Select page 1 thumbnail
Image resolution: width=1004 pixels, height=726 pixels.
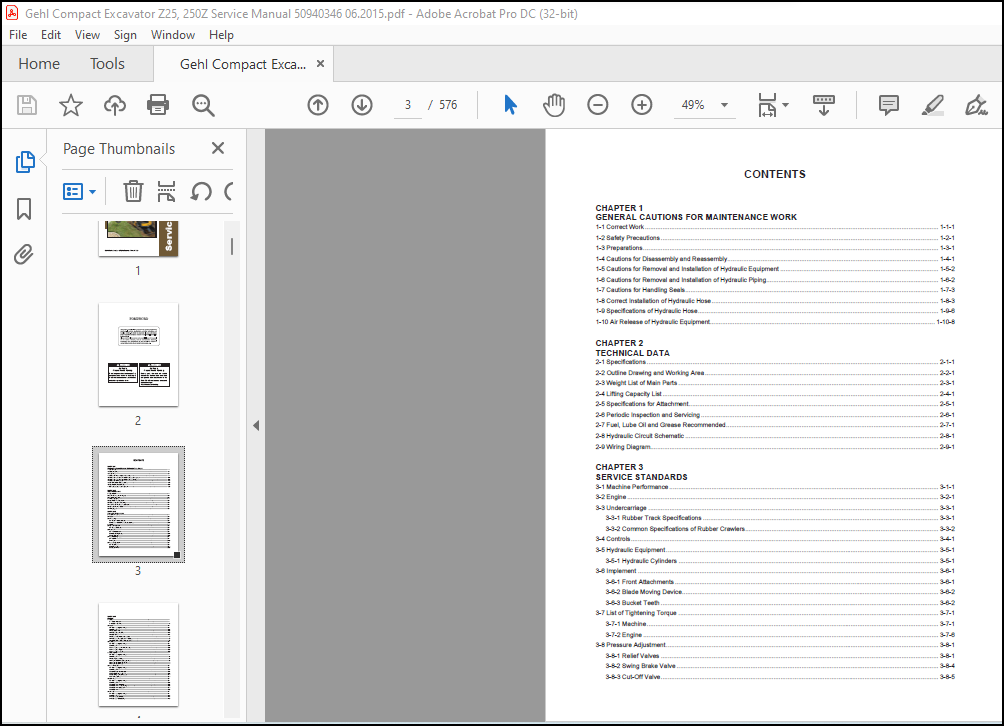[138, 239]
